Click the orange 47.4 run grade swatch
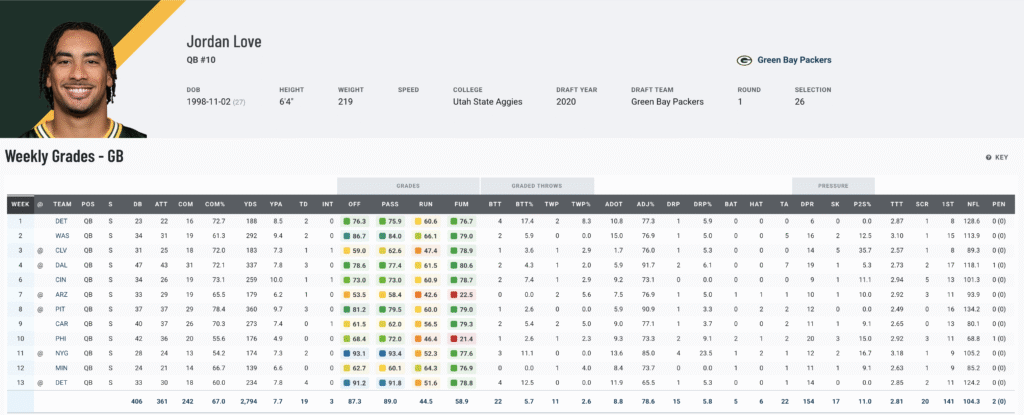The width and height of the screenshot is (1024, 415). tap(420, 250)
